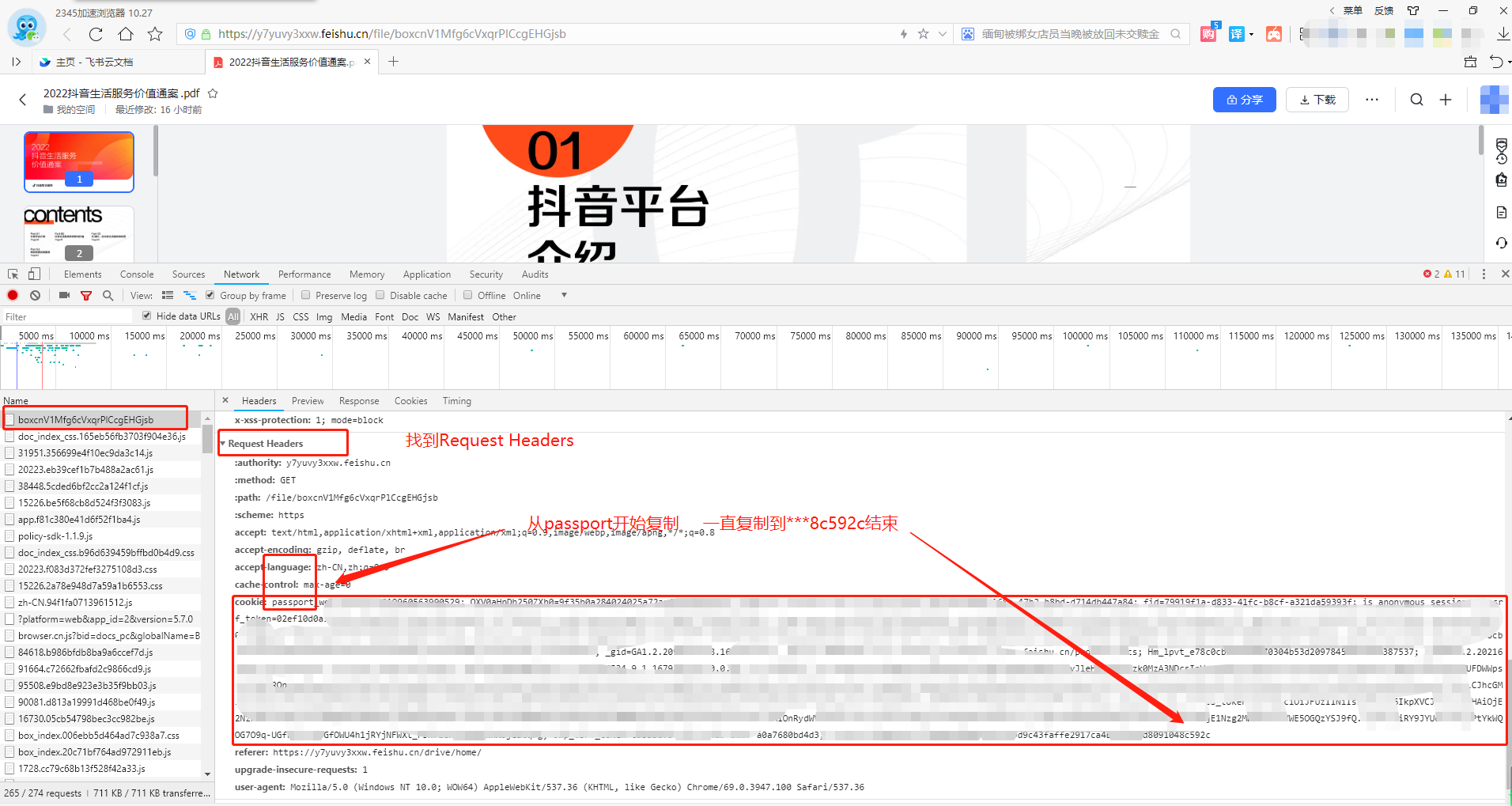
Task: Click the search icon in Feishu header
Action: point(1416,100)
